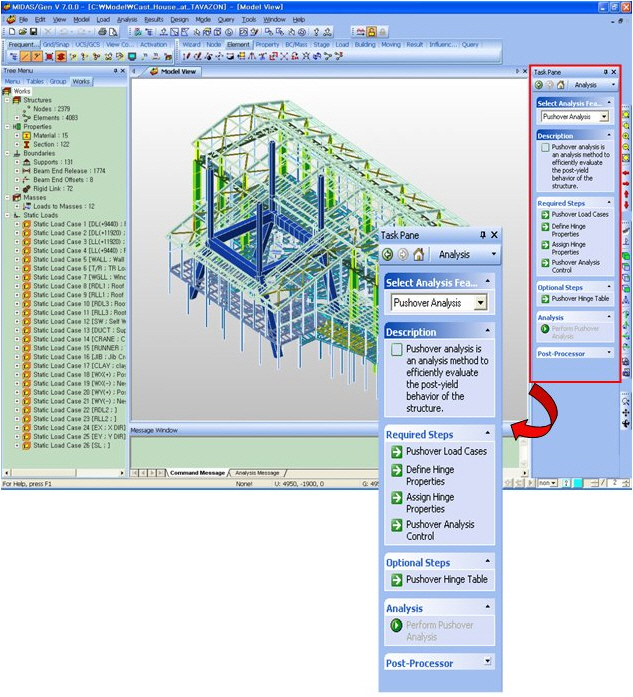Tick the Description checkbox in the enlarged Task Pane
633x697 pixels.
[396, 350]
